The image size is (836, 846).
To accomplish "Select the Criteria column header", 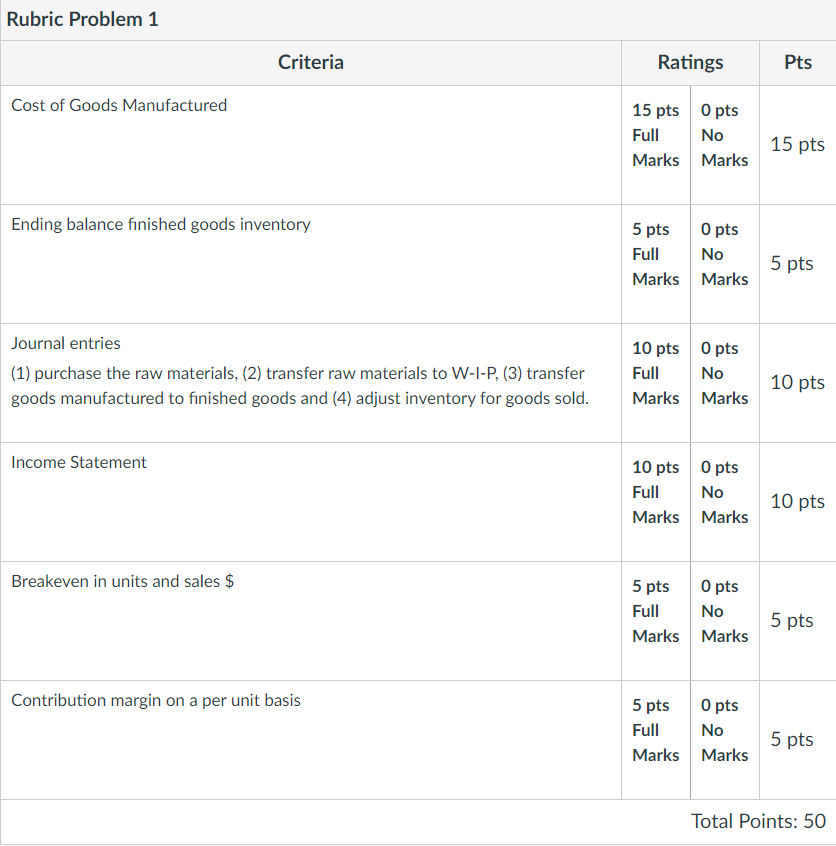I will [311, 62].
